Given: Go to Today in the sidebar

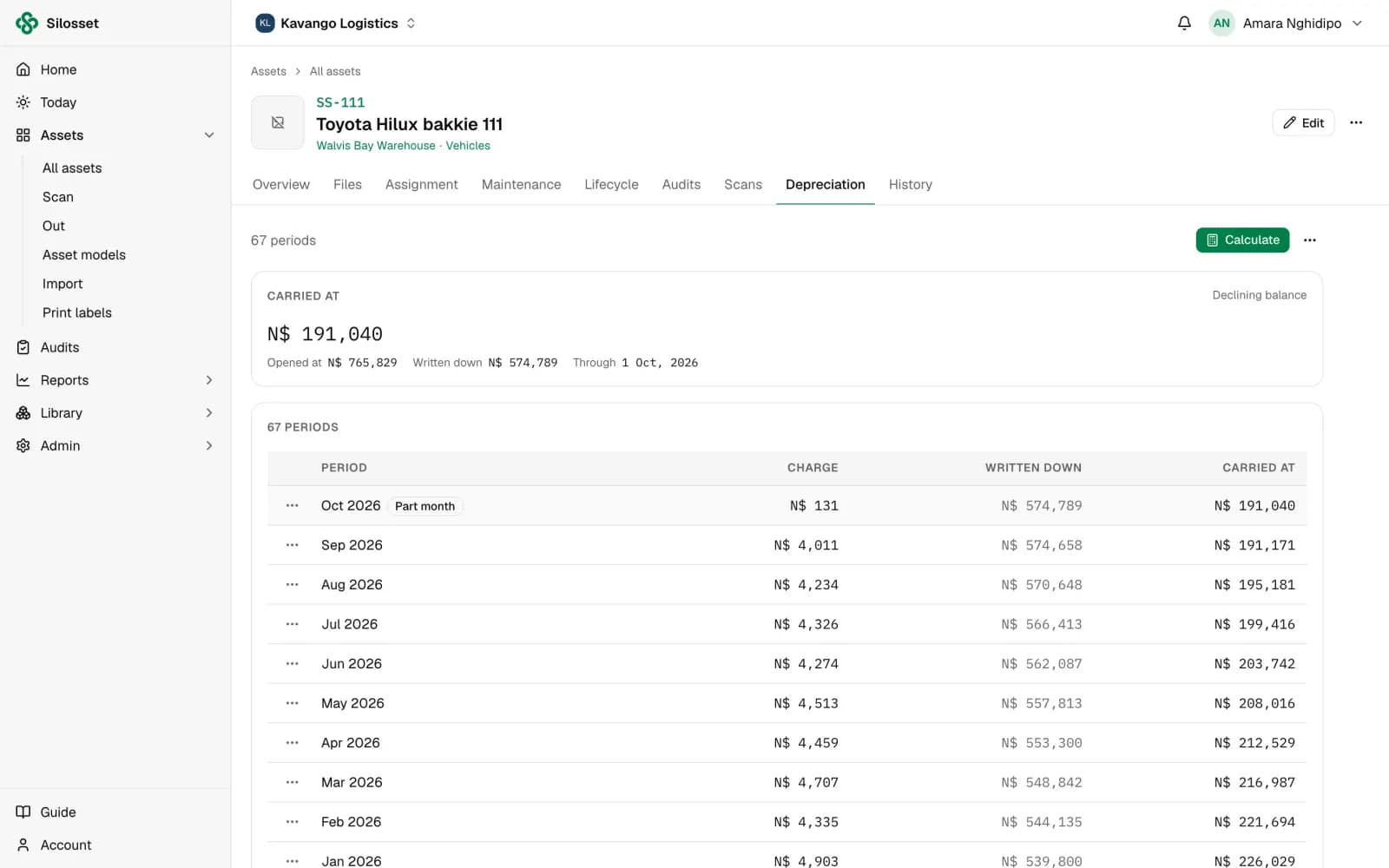Looking at the screenshot, I should 115,102.
